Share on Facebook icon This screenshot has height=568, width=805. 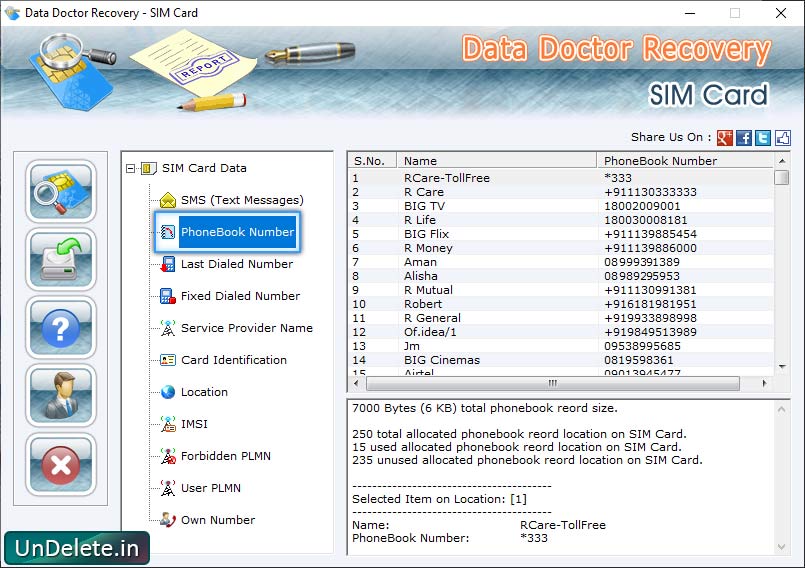tap(744, 138)
